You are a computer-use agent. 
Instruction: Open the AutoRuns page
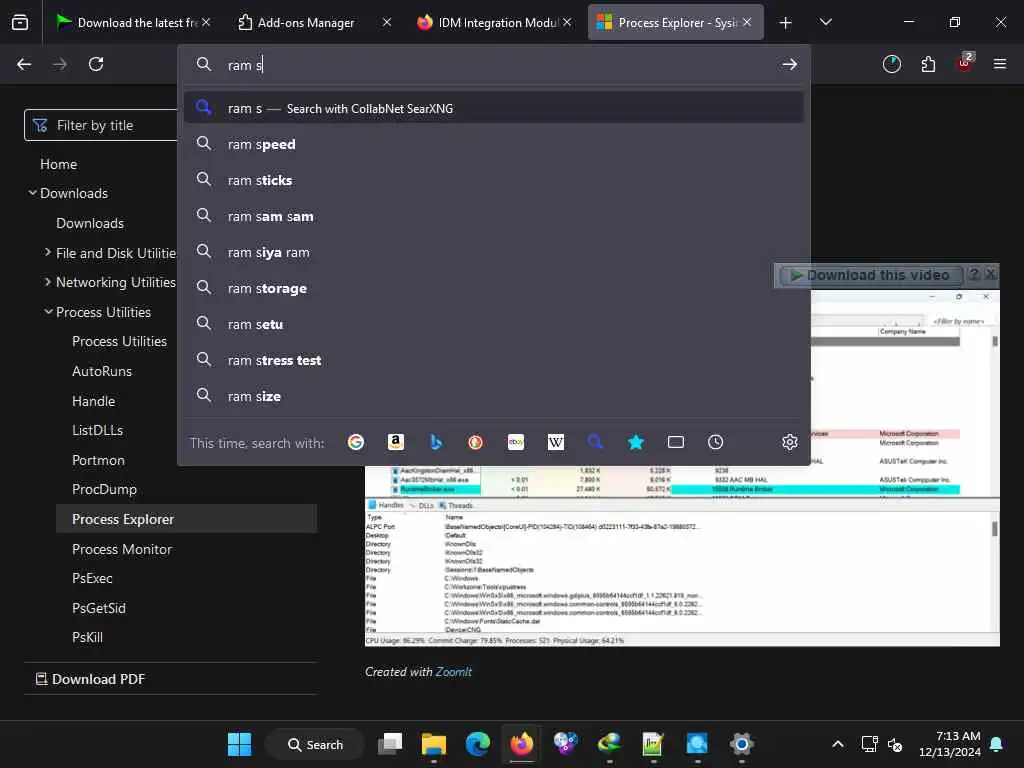[102, 371]
